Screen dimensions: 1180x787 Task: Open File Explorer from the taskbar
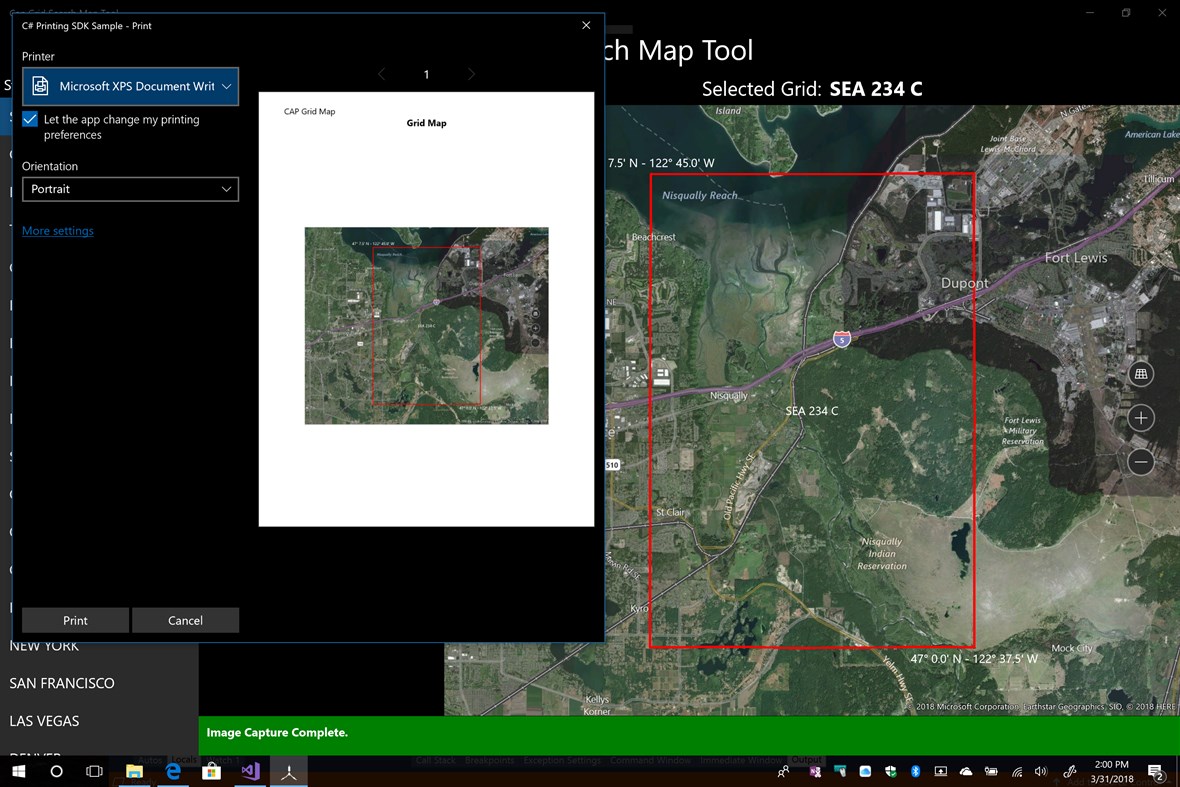coord(134,771)
